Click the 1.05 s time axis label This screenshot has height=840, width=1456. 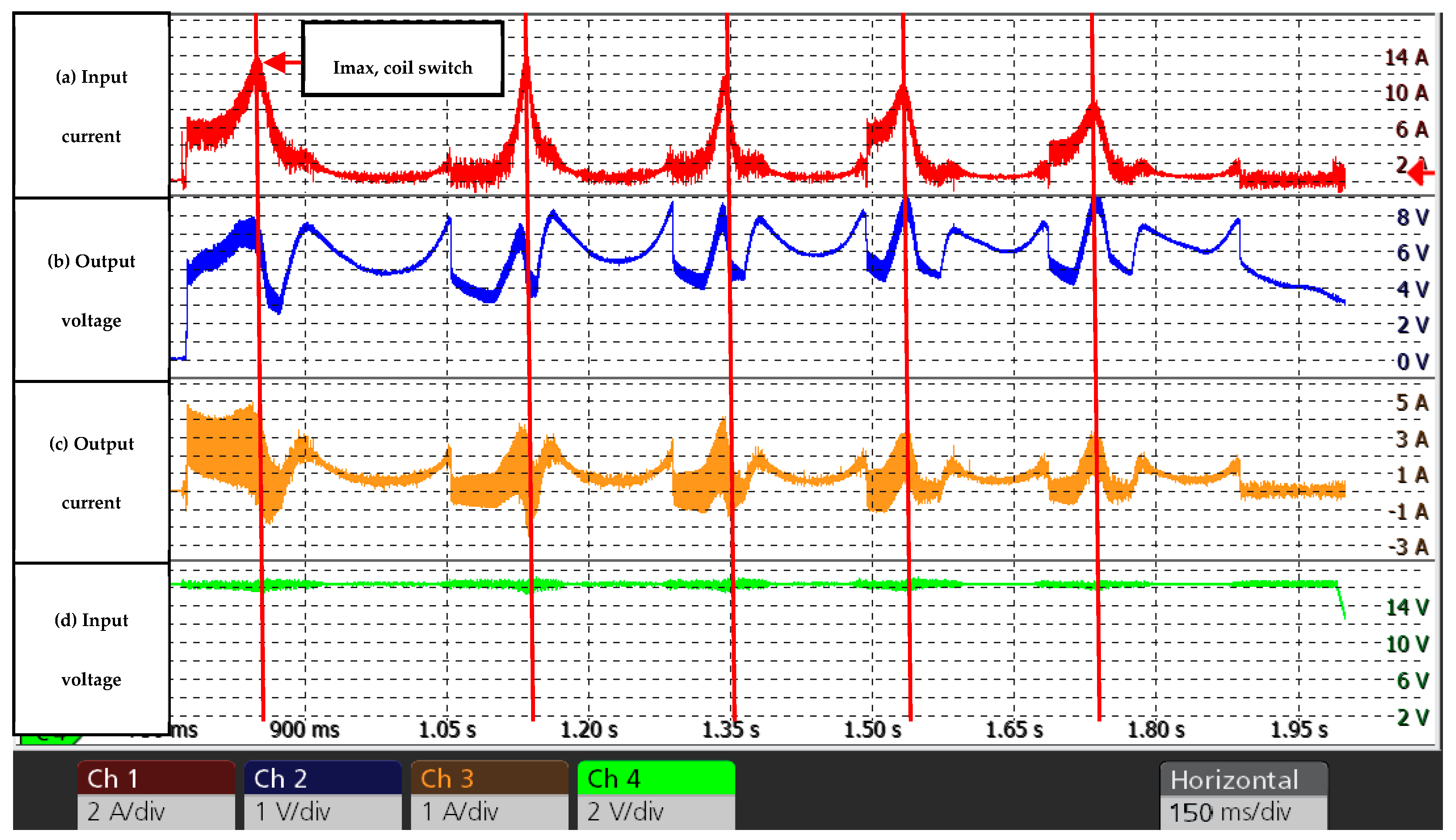click(x=447, y=730)
